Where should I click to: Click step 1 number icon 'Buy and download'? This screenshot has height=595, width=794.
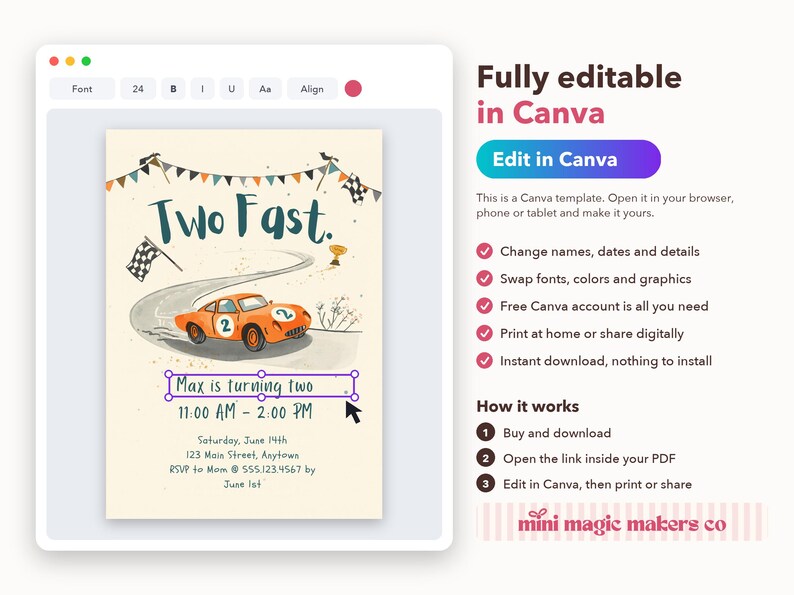coord(485,432)
